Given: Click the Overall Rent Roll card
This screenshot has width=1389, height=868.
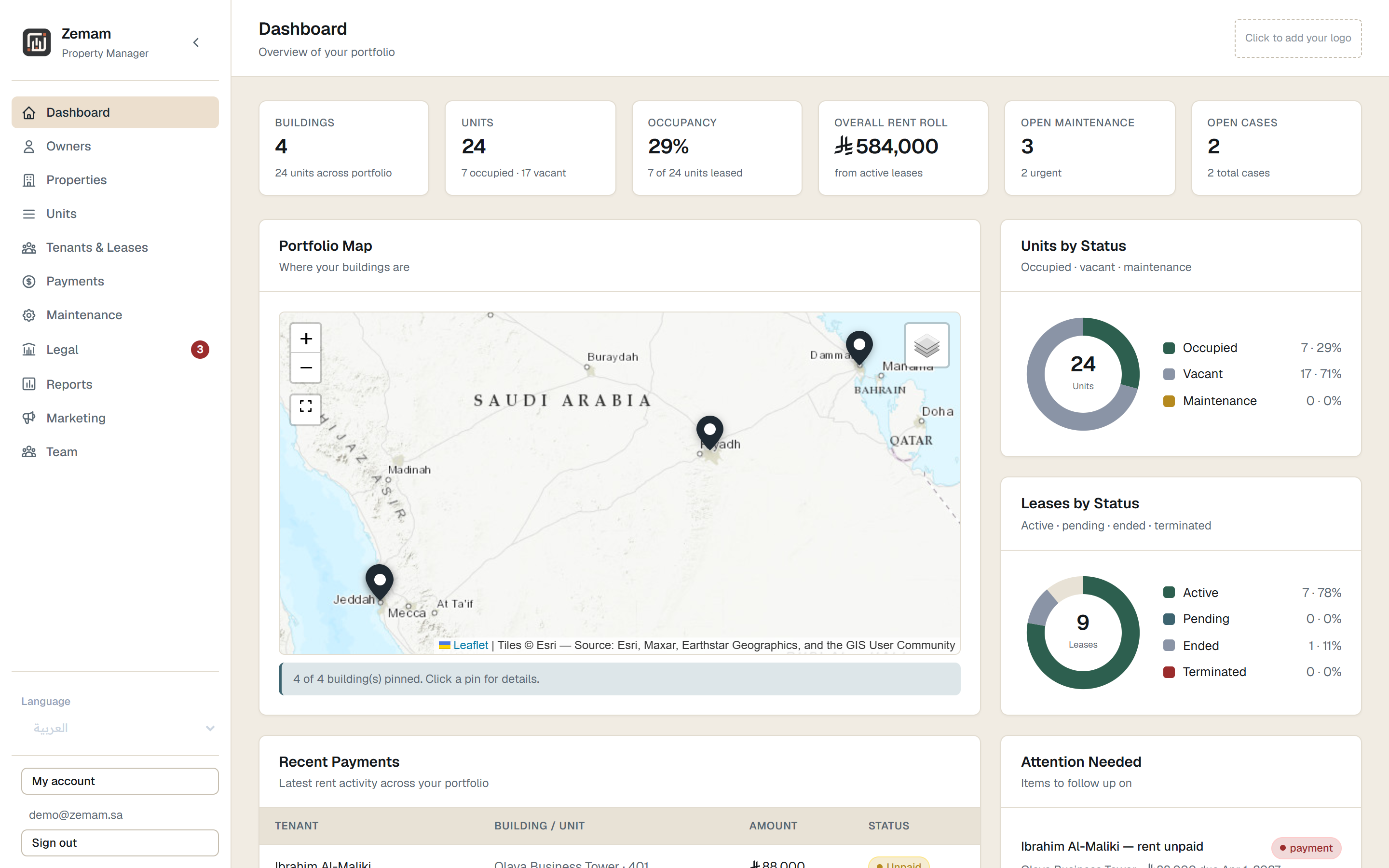Looking at the screenshot, I should (903, 148).
